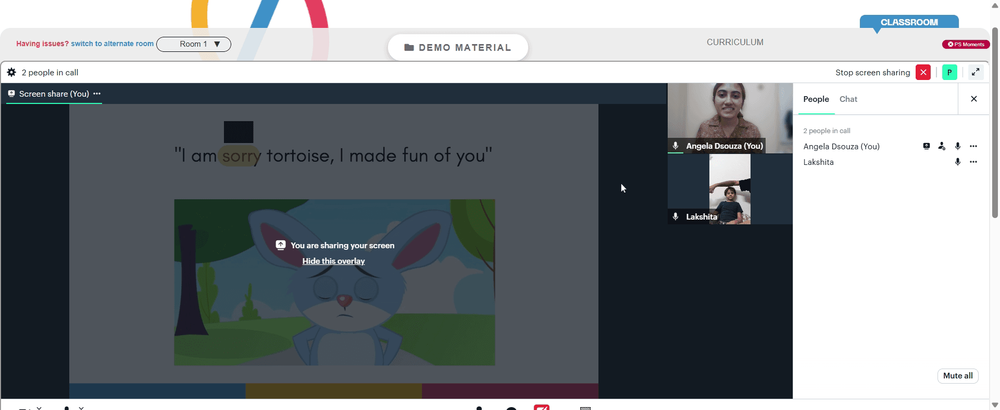Enter fullscreen using the expand arrows icon
The height and width of the screenshot is (410, 1000).
coord(976,73)
